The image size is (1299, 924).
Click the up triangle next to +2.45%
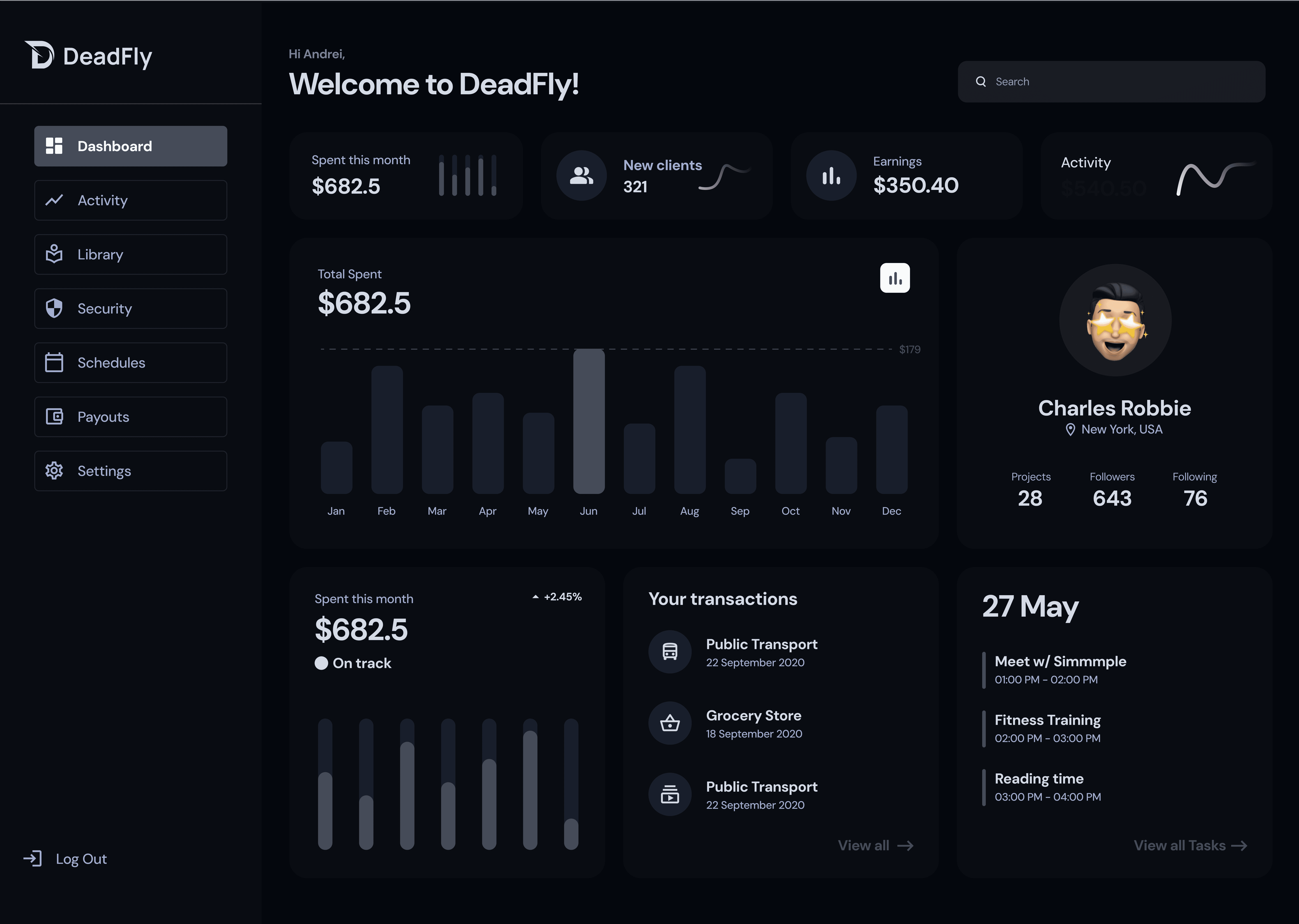535,597
